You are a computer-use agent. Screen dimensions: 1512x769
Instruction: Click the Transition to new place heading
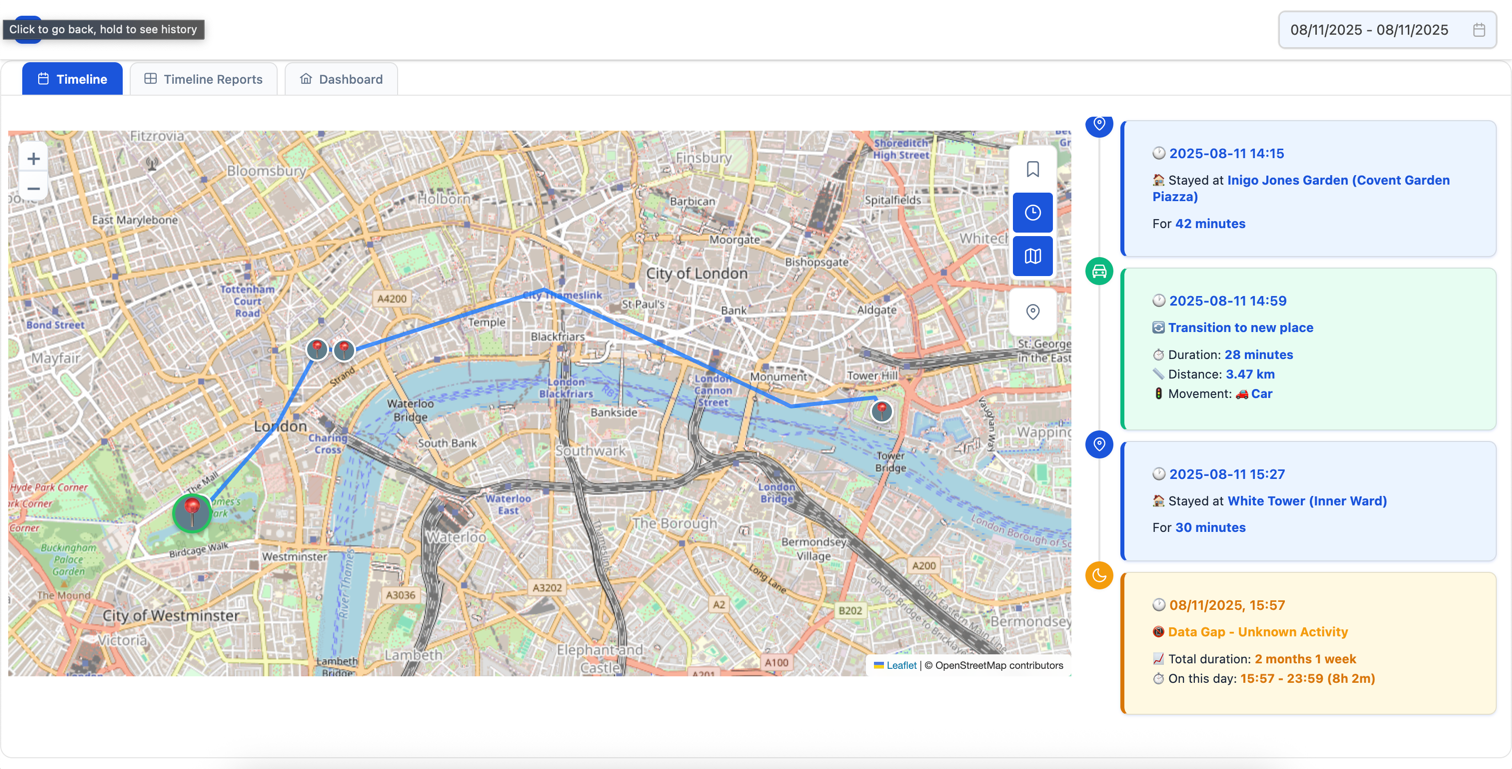coord(1240,328)
